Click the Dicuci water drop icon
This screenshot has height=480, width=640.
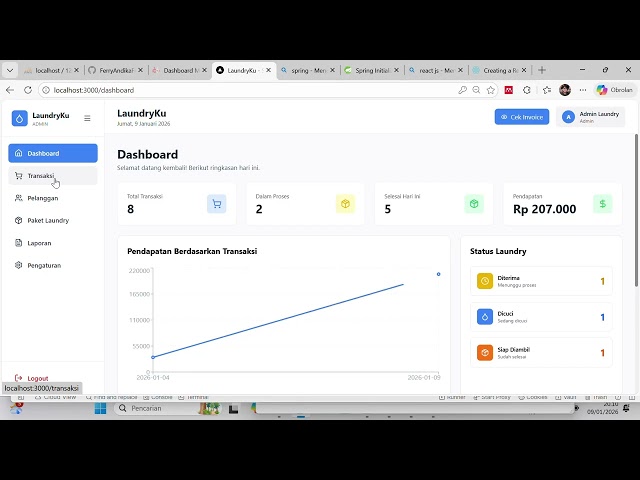(485, 317)
